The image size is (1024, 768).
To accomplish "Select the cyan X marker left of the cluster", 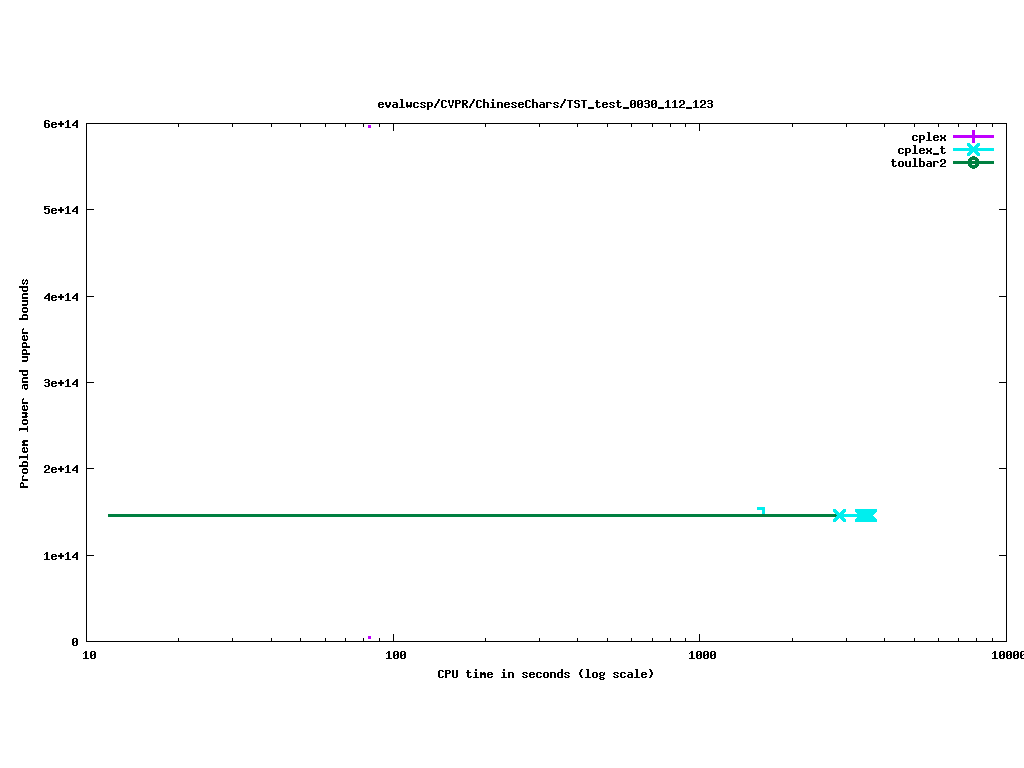I will 840,515.
